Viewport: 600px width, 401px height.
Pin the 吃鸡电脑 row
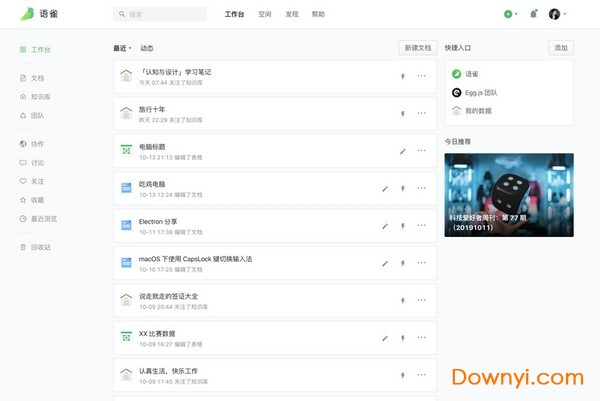pos(403,189)
